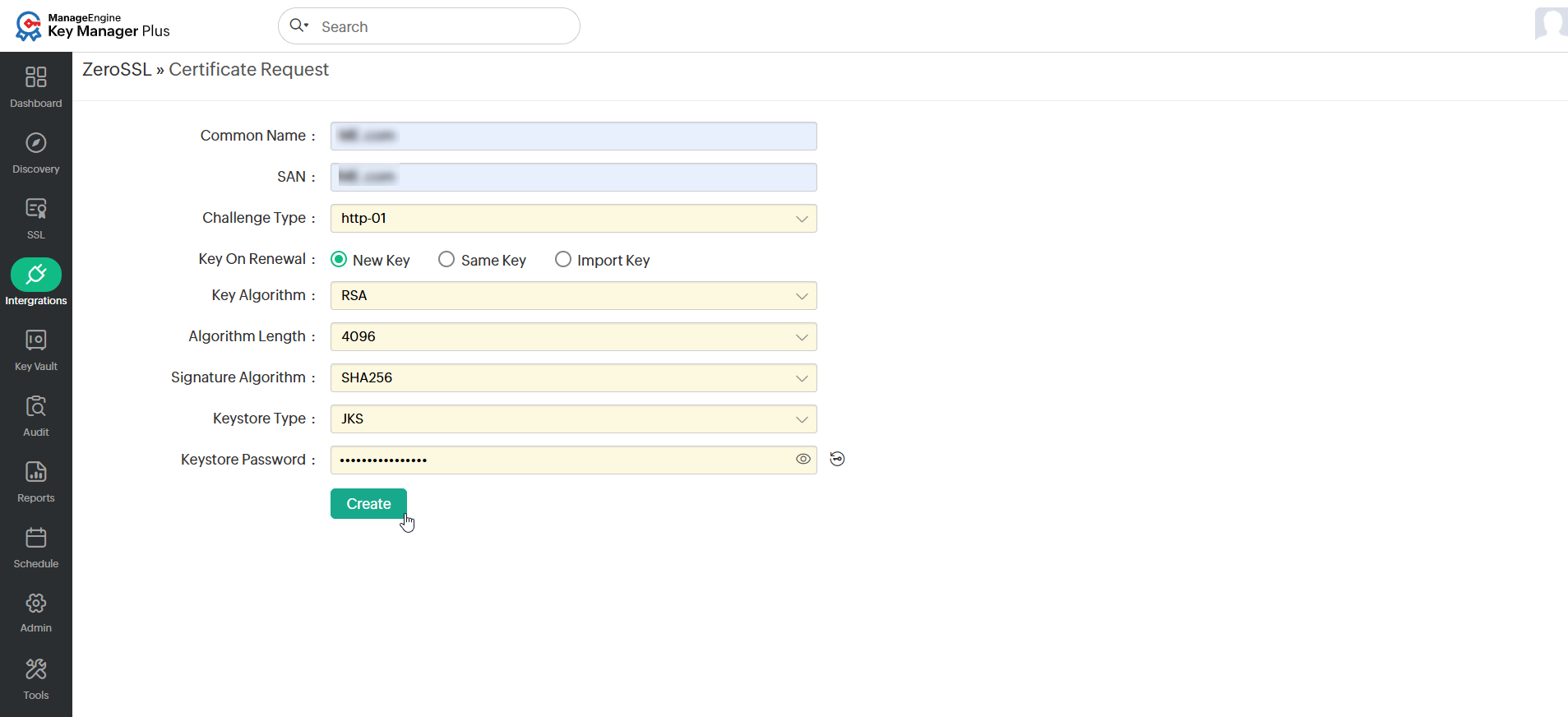Open the SSL section icon
The height and width of the screenshot is (717, 1568).
[36, 209]
